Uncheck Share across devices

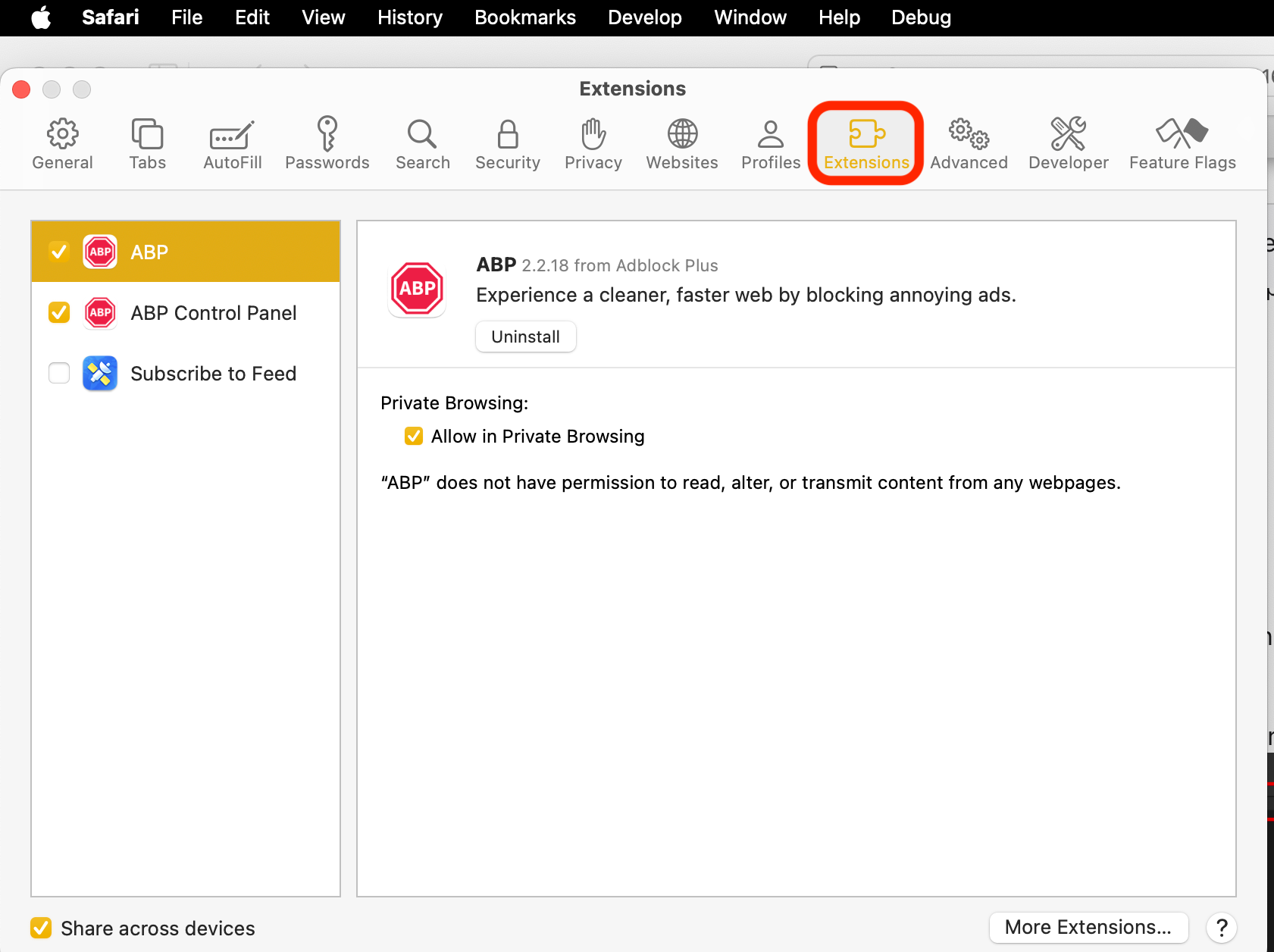41,928
